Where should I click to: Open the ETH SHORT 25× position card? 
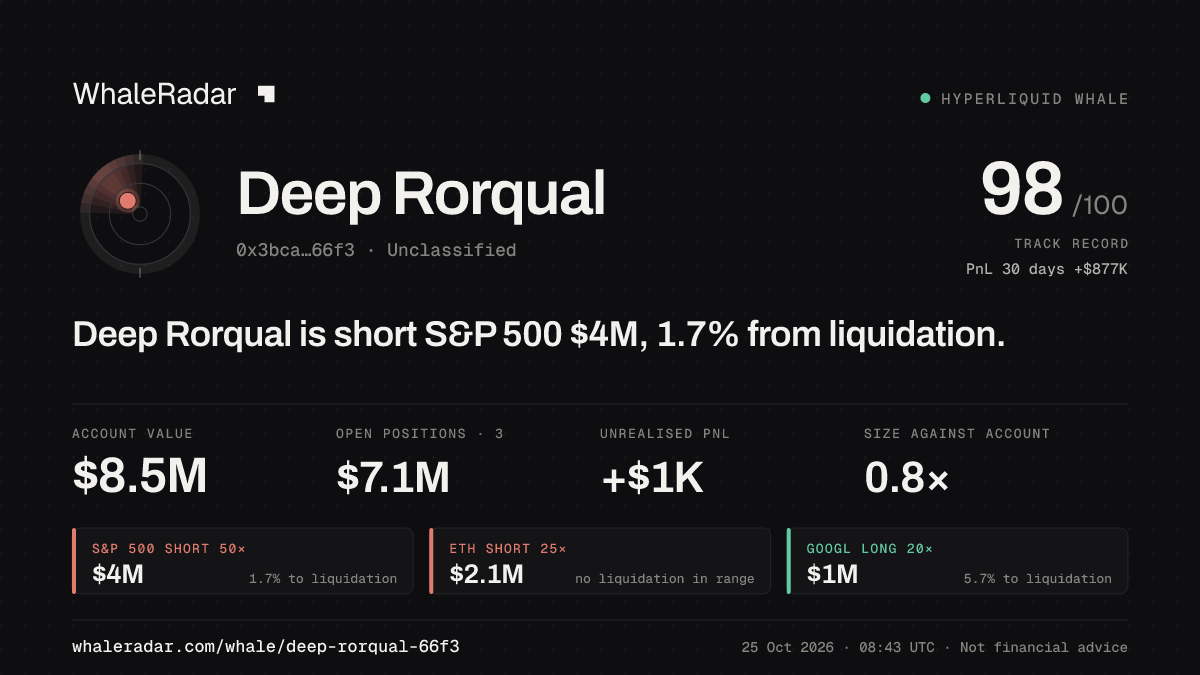click(600, 561)
